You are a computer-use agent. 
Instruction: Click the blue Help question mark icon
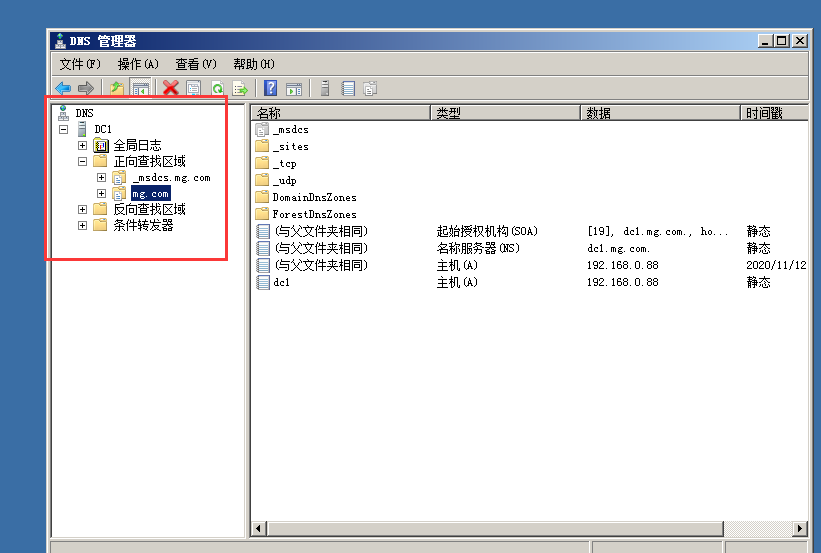(x=271, y=88)
